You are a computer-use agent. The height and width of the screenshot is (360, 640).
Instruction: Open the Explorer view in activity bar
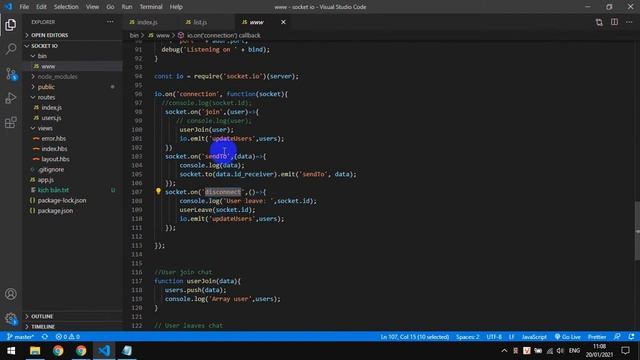(11, 24)
